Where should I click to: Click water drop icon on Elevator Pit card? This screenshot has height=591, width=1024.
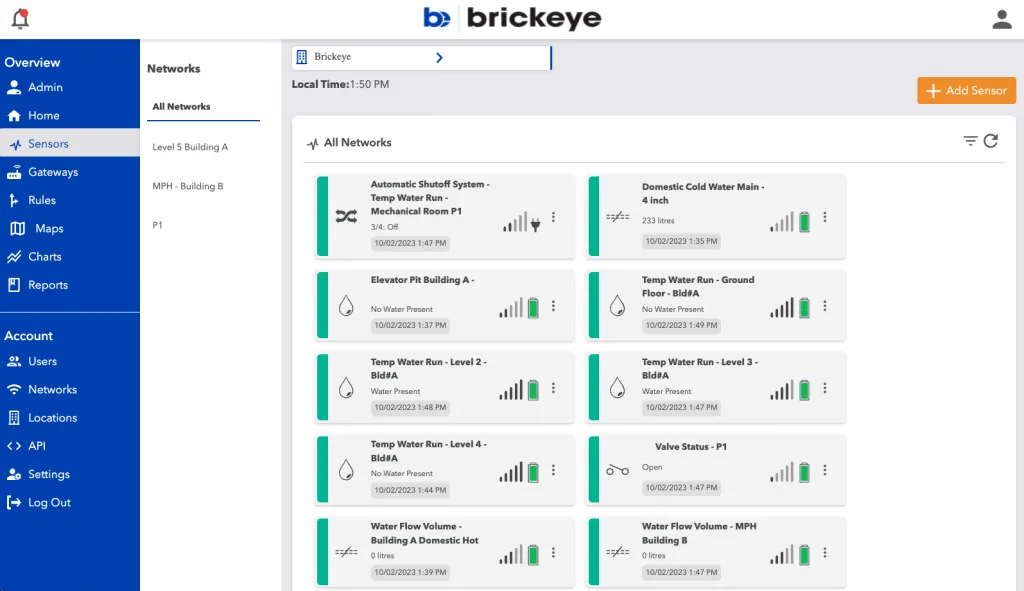click(346, 305)
